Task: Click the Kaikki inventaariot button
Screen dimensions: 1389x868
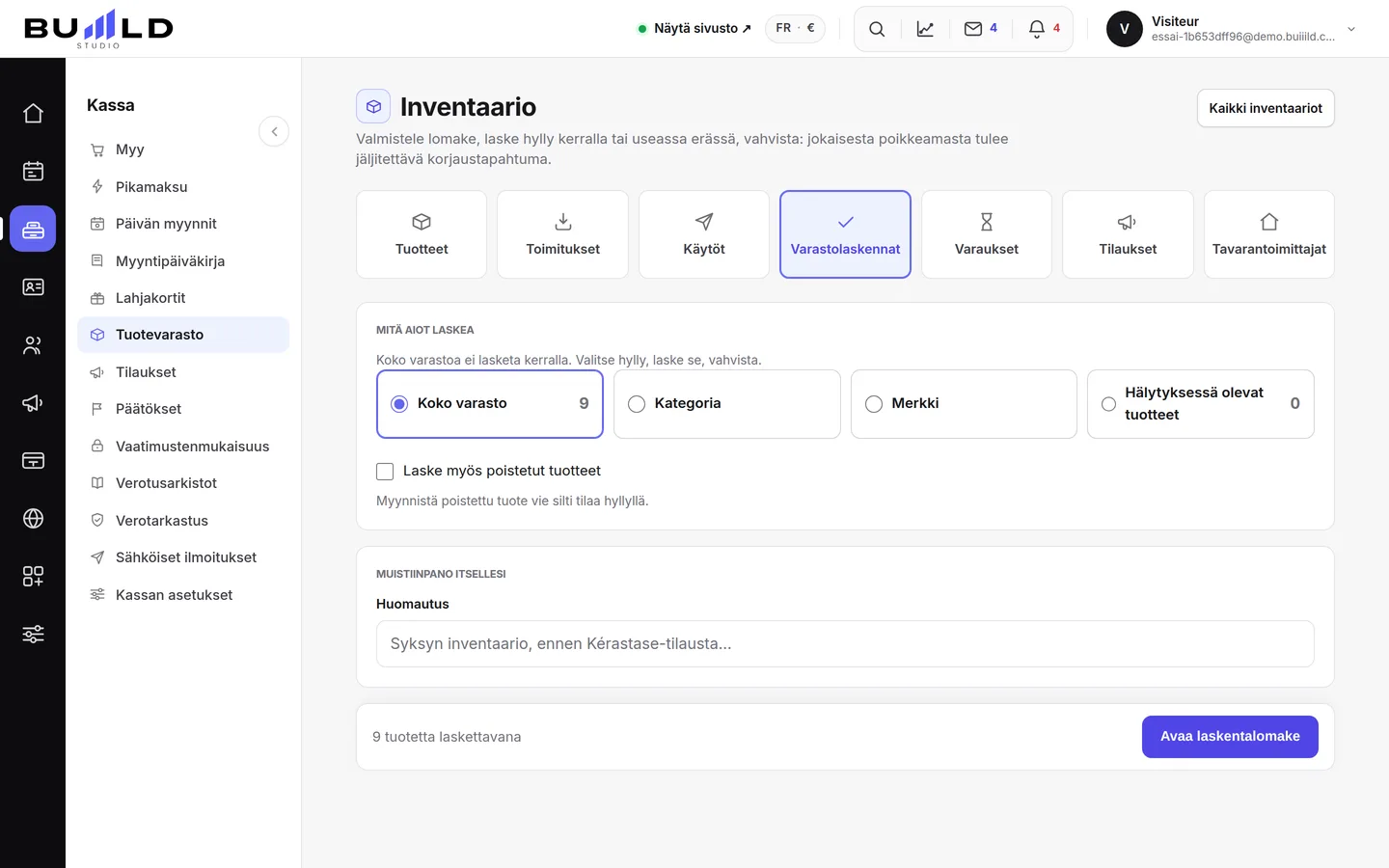Action: coord(1266,108)
